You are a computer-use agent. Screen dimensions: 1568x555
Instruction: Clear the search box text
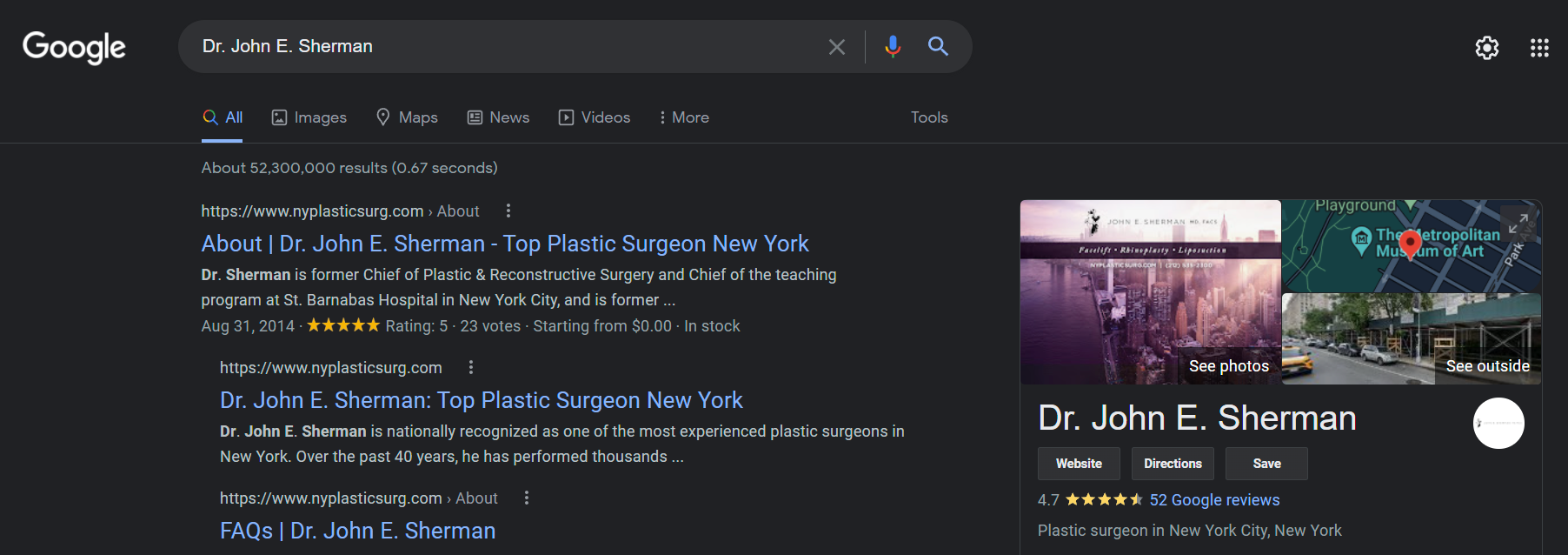[836, 47]
